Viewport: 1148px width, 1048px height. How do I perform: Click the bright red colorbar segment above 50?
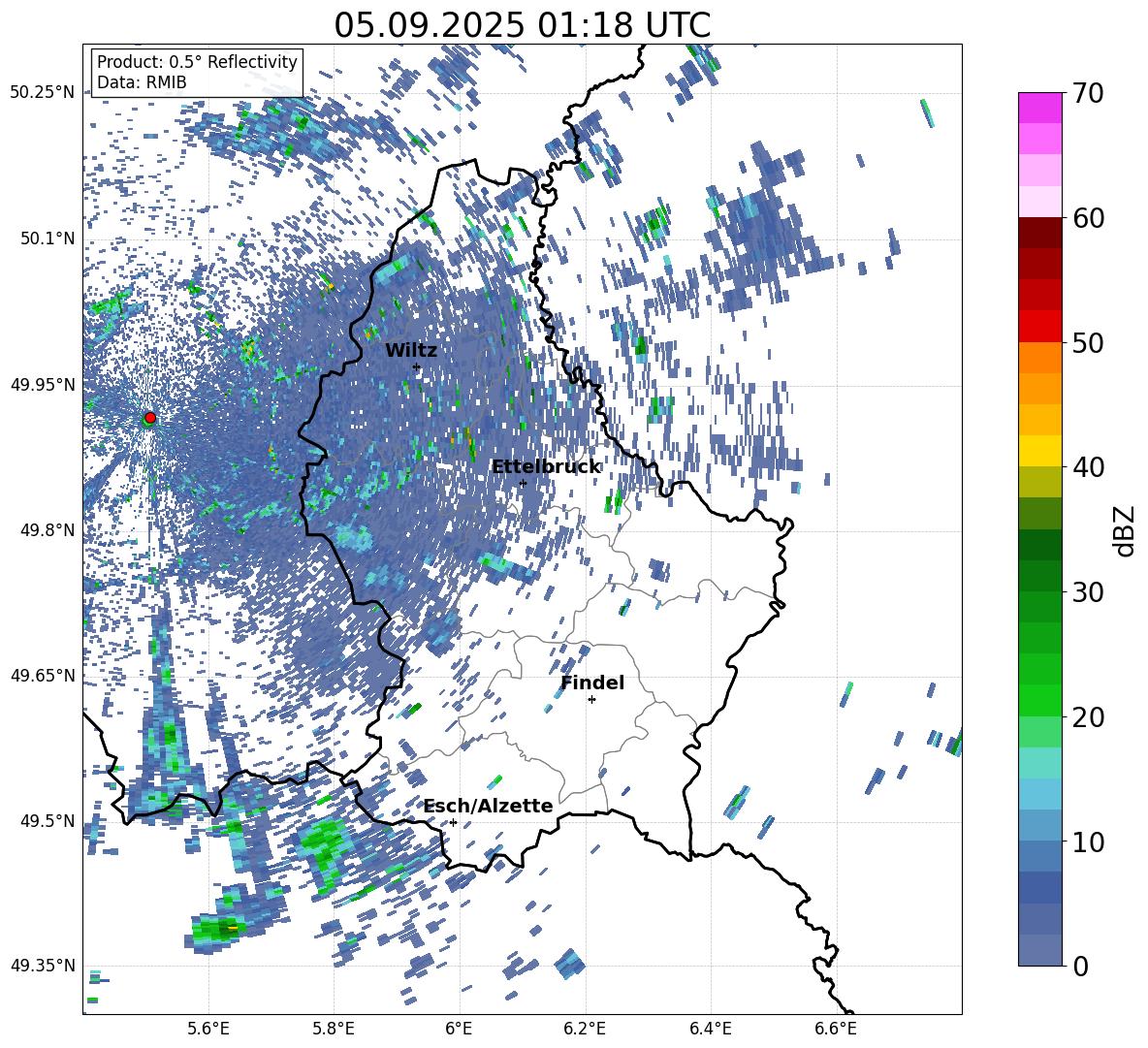1039,327
